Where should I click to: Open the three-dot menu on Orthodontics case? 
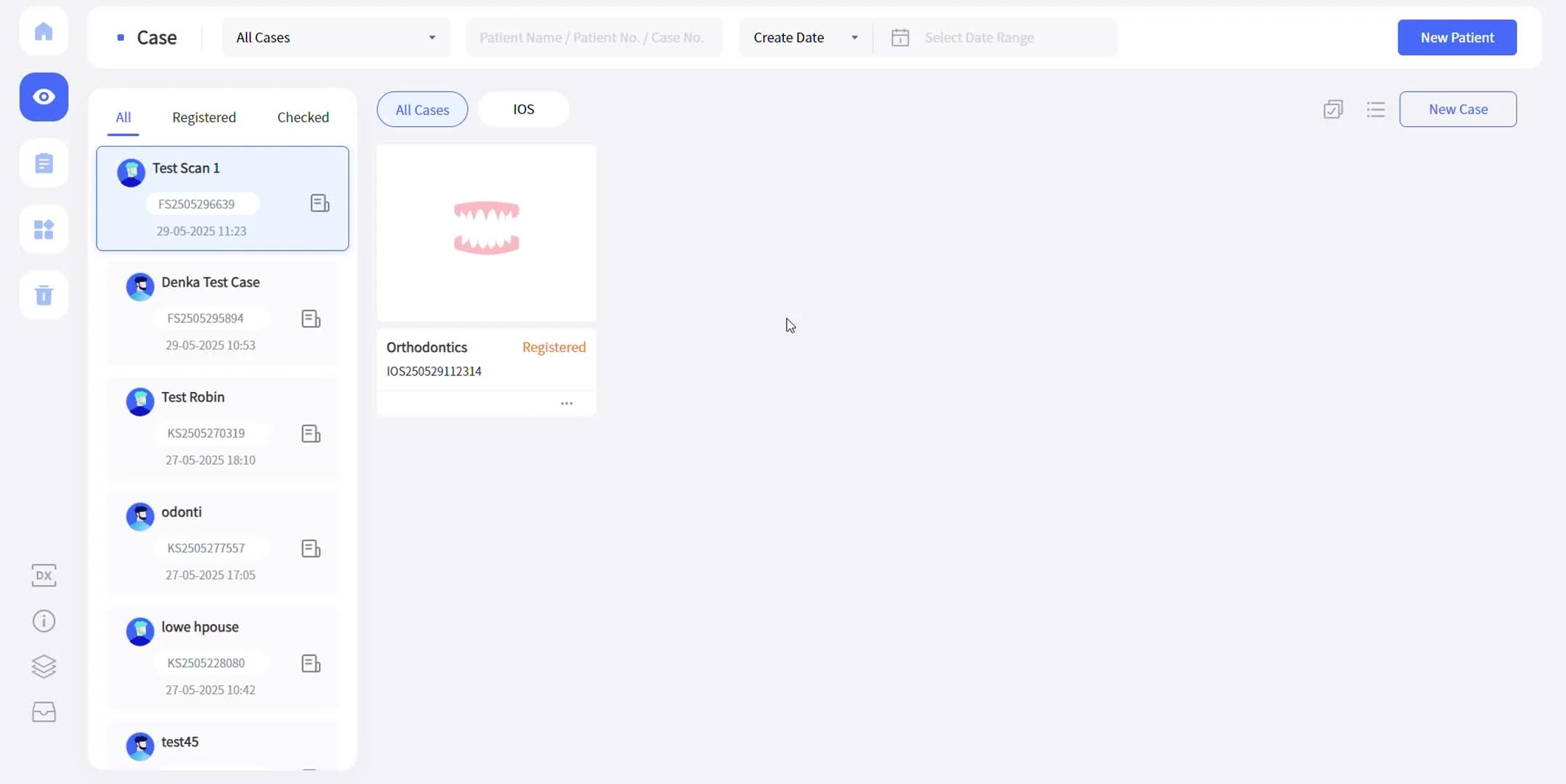pos(567,404)
